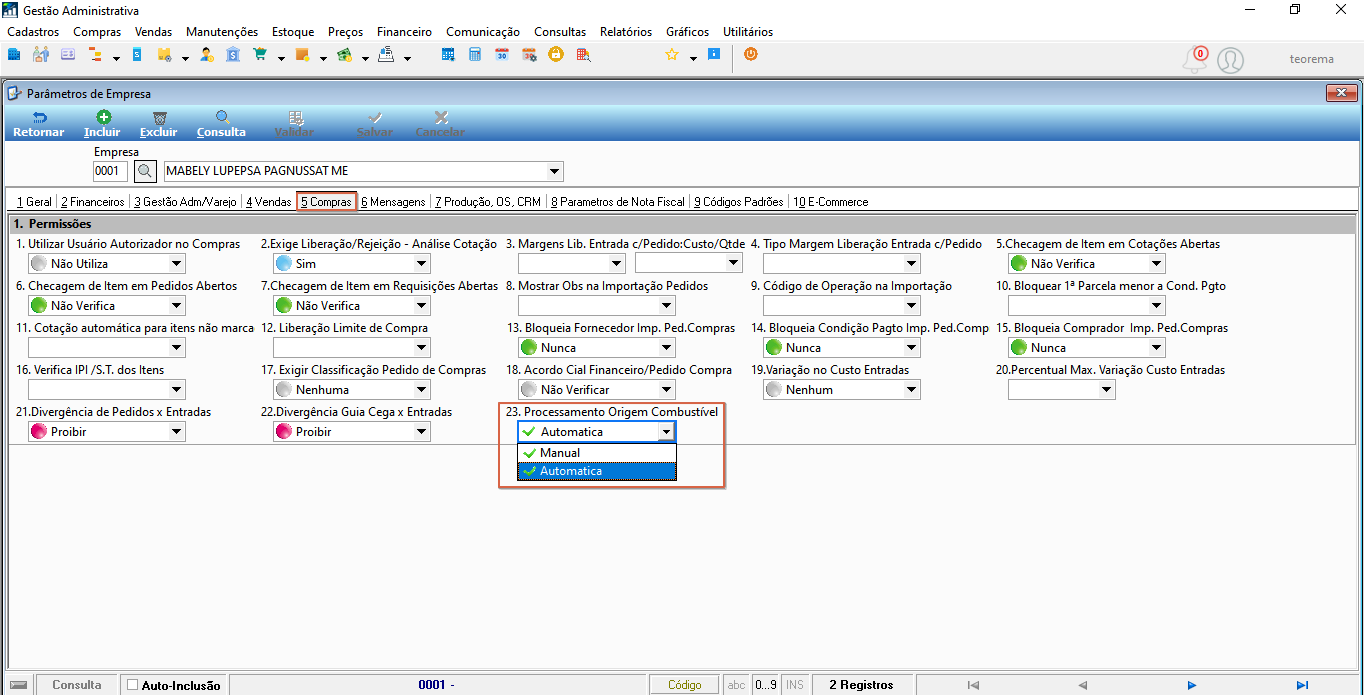
Task: Click the Empresa code input field
Action: [111, 171]
